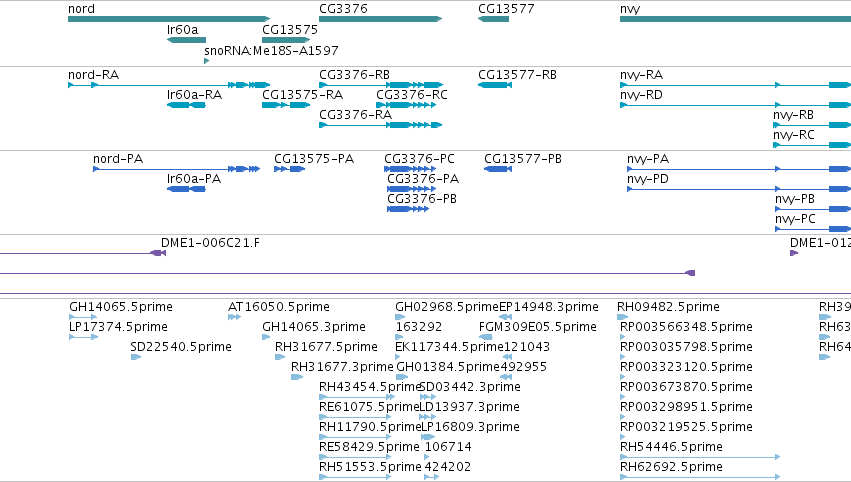Select the CG3376-PA protein feature
Screen dimensions: 851x482
411,189
